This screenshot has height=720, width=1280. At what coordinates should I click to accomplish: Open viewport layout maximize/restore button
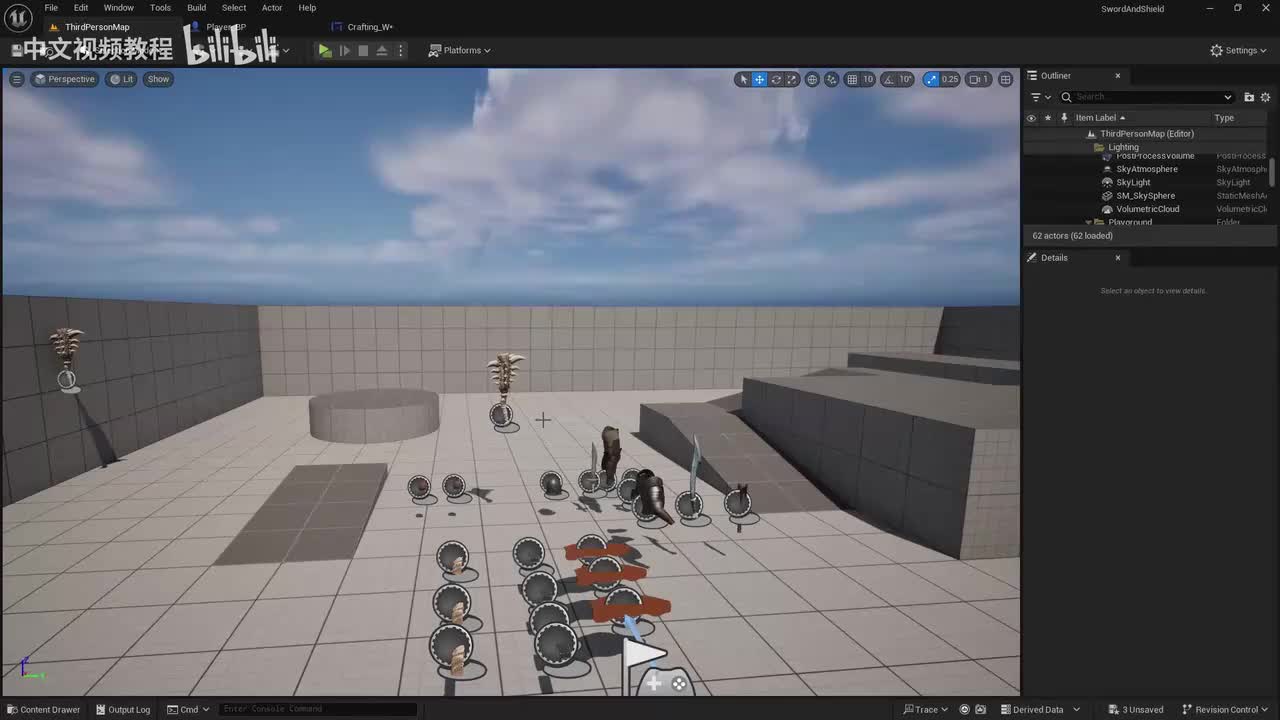pos(1005,79)
